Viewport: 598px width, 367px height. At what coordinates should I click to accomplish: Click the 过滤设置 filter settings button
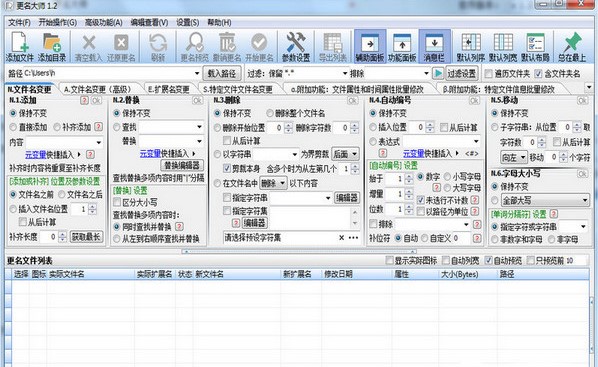(461, 73)
